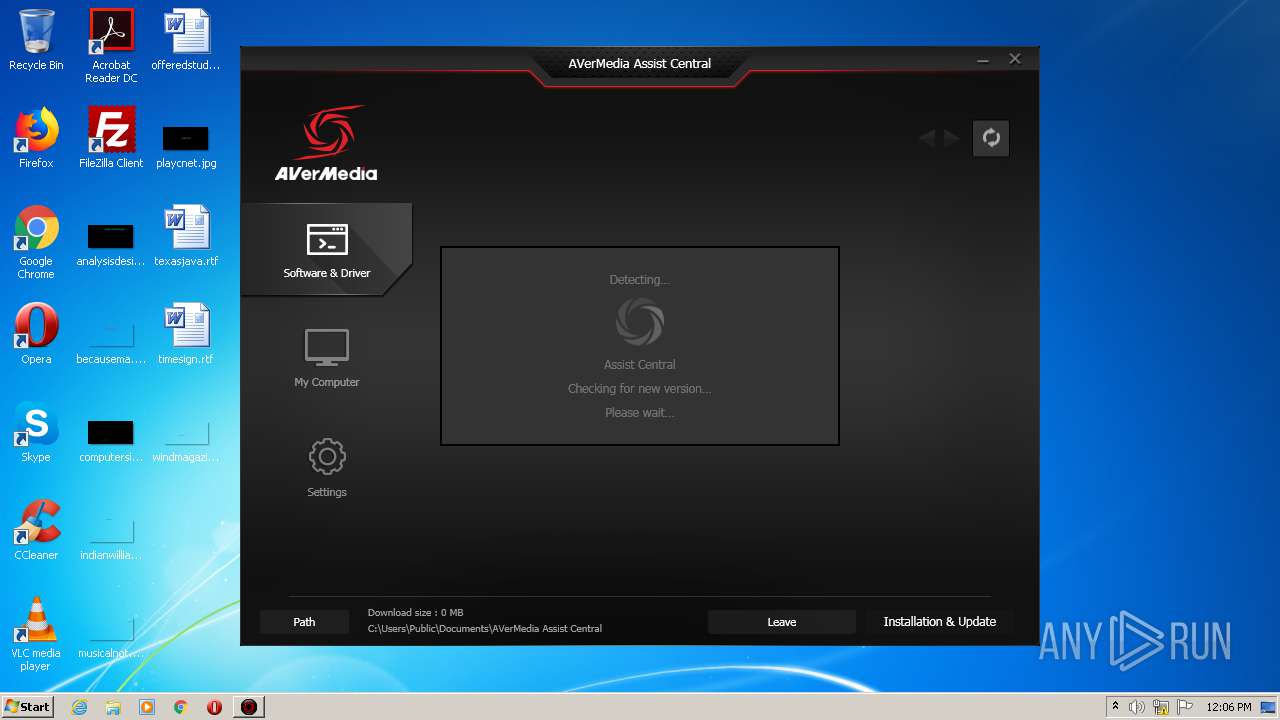Open Google Chrome desktop shortcut
This screenshot has height=720, width=1280.
(x=36, y=242)
